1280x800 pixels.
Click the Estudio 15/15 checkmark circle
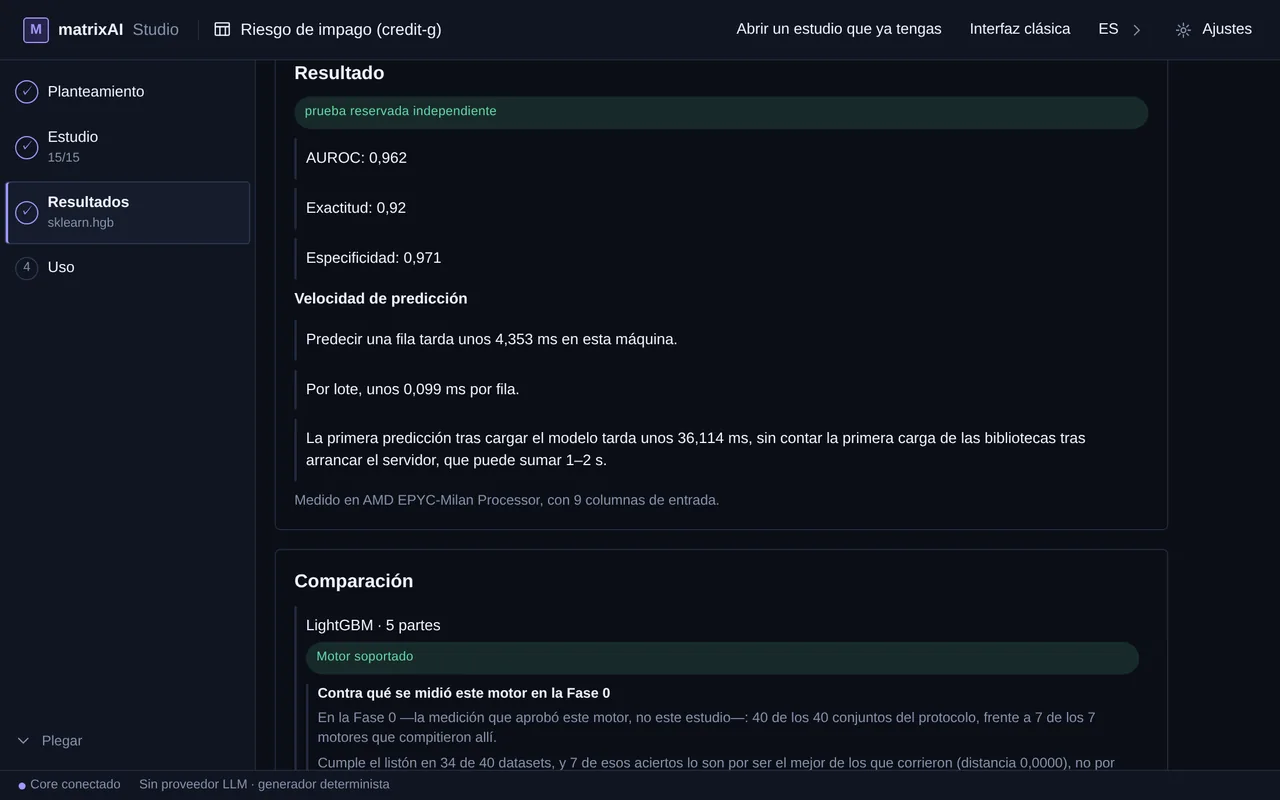pyautogui.click(x=27, y=147)
